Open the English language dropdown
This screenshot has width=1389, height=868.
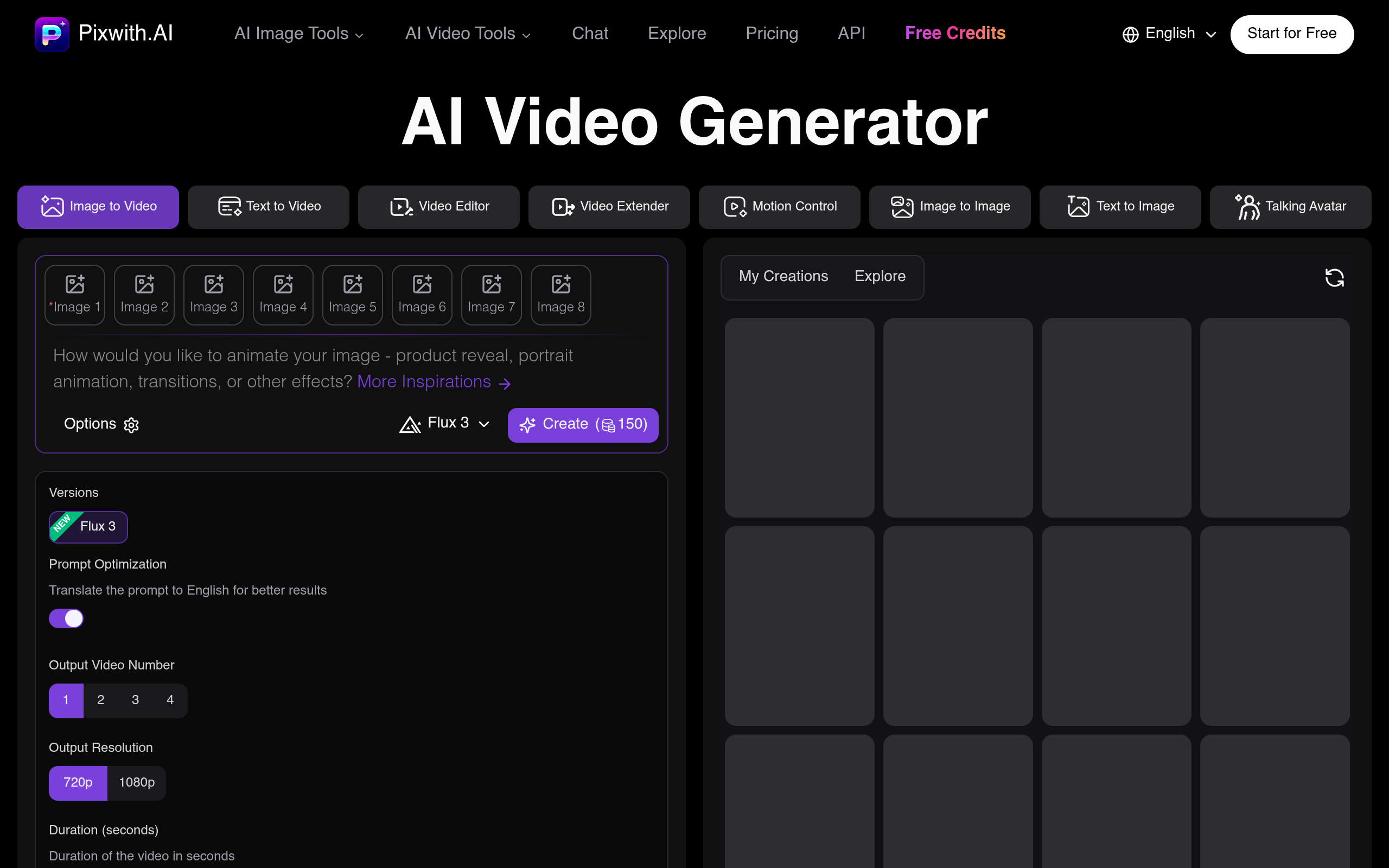[x=1169, y=34]
